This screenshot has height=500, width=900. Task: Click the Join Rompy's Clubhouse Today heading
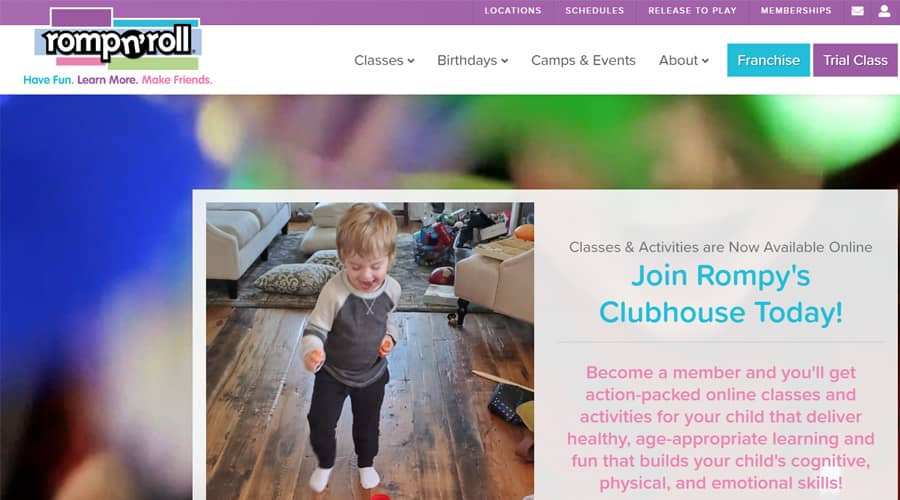[x=721, y=294]
